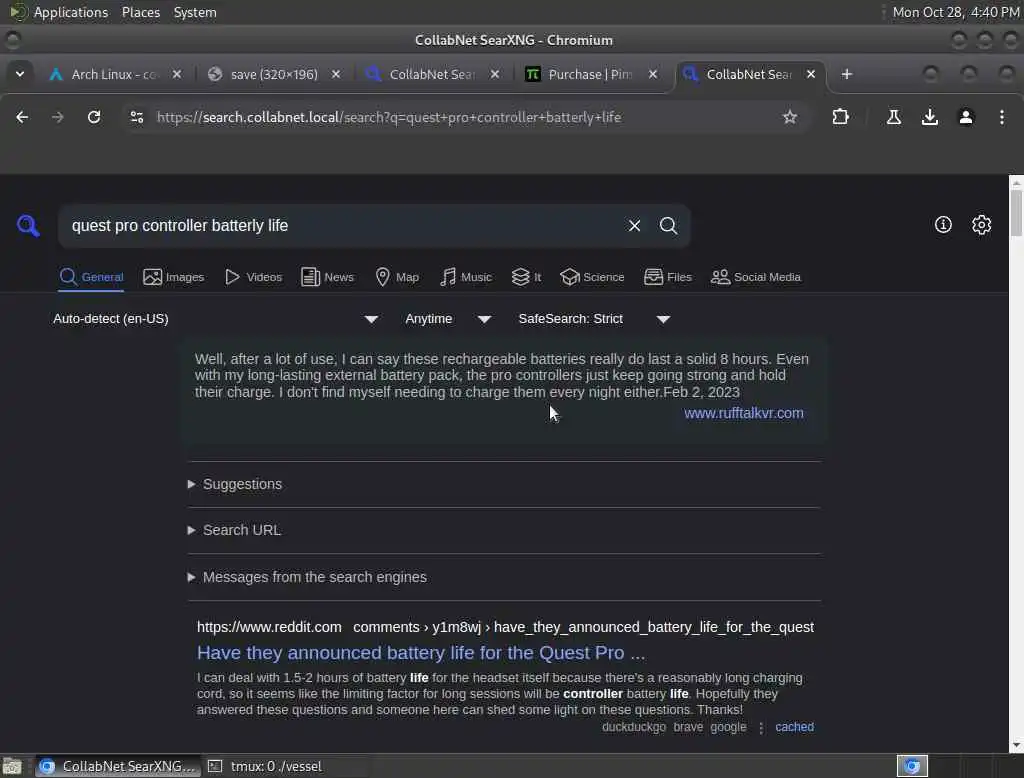The height and width of the screenshot is (778, 1024).
Task: Open the cached version of reddit result
Action: tap(794, 726)
